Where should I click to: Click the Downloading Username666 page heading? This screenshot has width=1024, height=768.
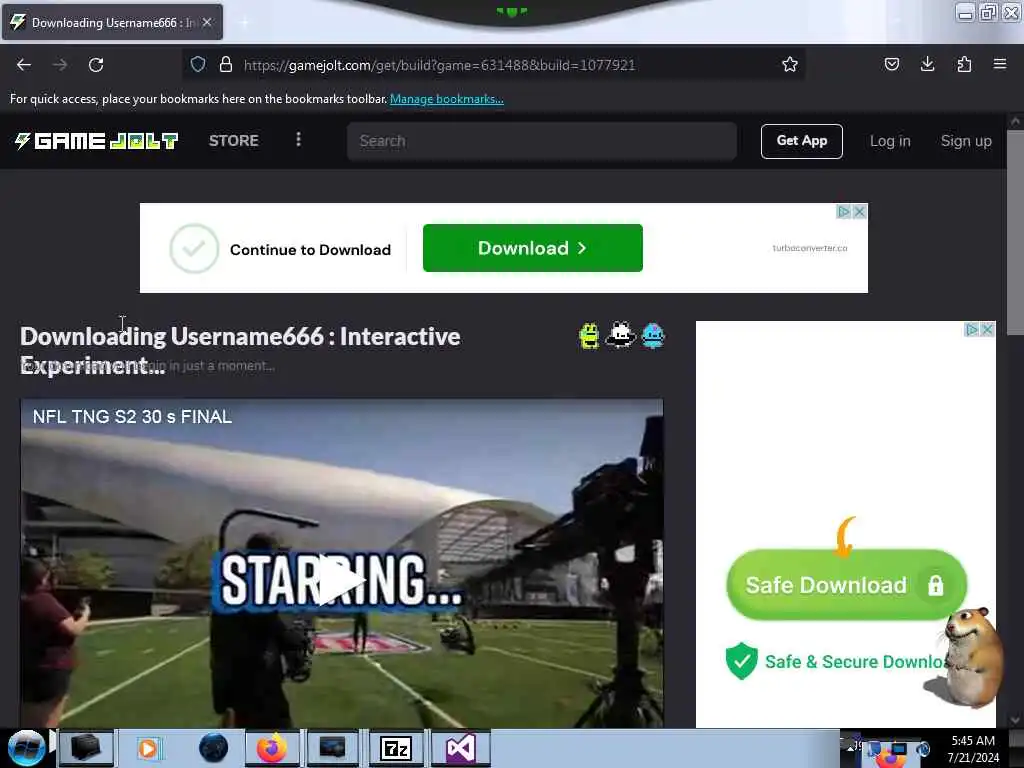(240, 351)
